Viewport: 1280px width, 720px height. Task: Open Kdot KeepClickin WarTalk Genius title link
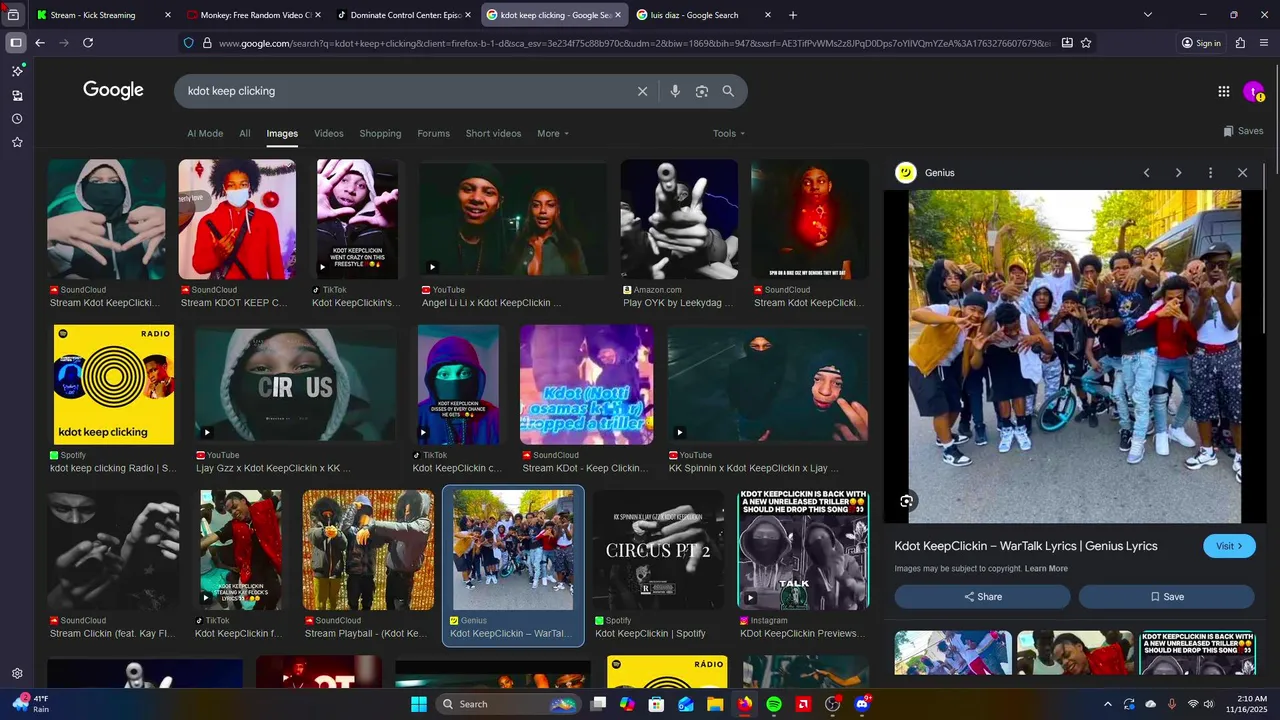(x=1026, y=546)
